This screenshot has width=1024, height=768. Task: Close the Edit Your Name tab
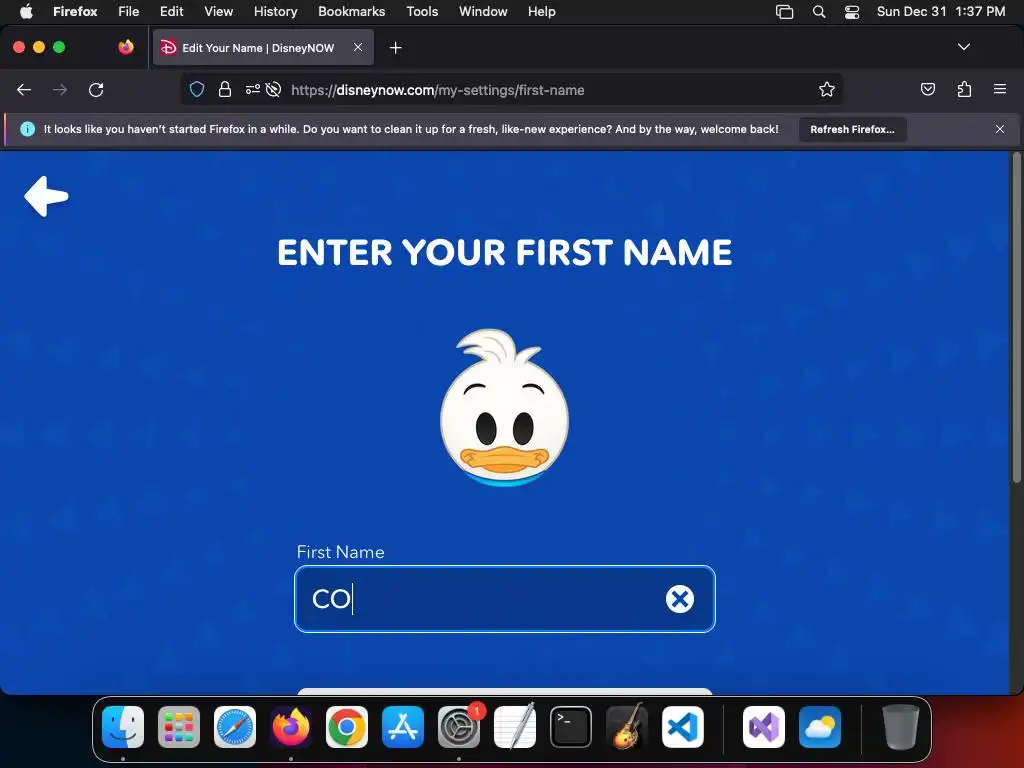[x=358, y=47]
